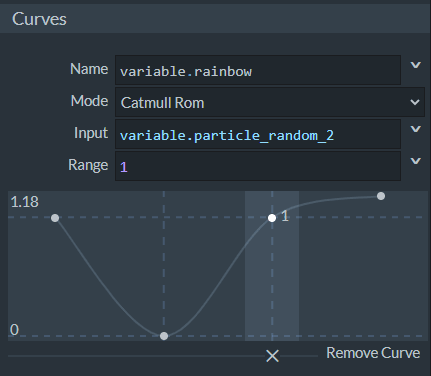
Task: Click the horizontal line left of the X icon
Action: [x=137, y=356]
